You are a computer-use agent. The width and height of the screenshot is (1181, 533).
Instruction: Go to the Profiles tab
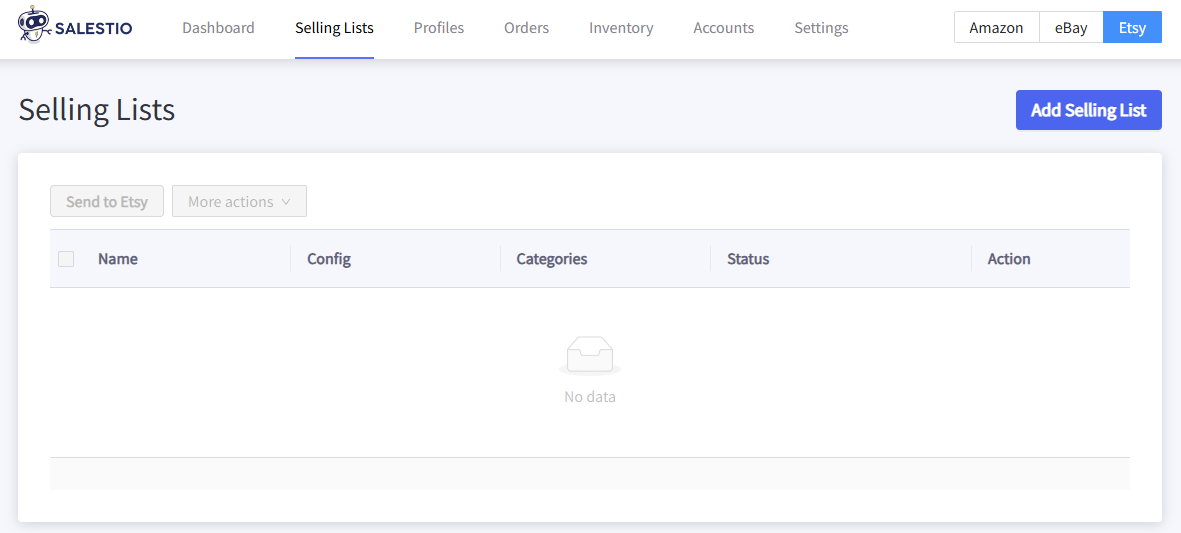[439, 28]
